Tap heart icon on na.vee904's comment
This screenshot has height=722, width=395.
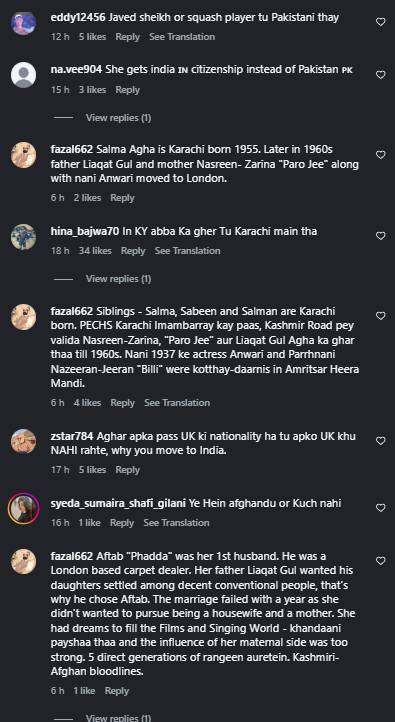click(x=380, y=75)
